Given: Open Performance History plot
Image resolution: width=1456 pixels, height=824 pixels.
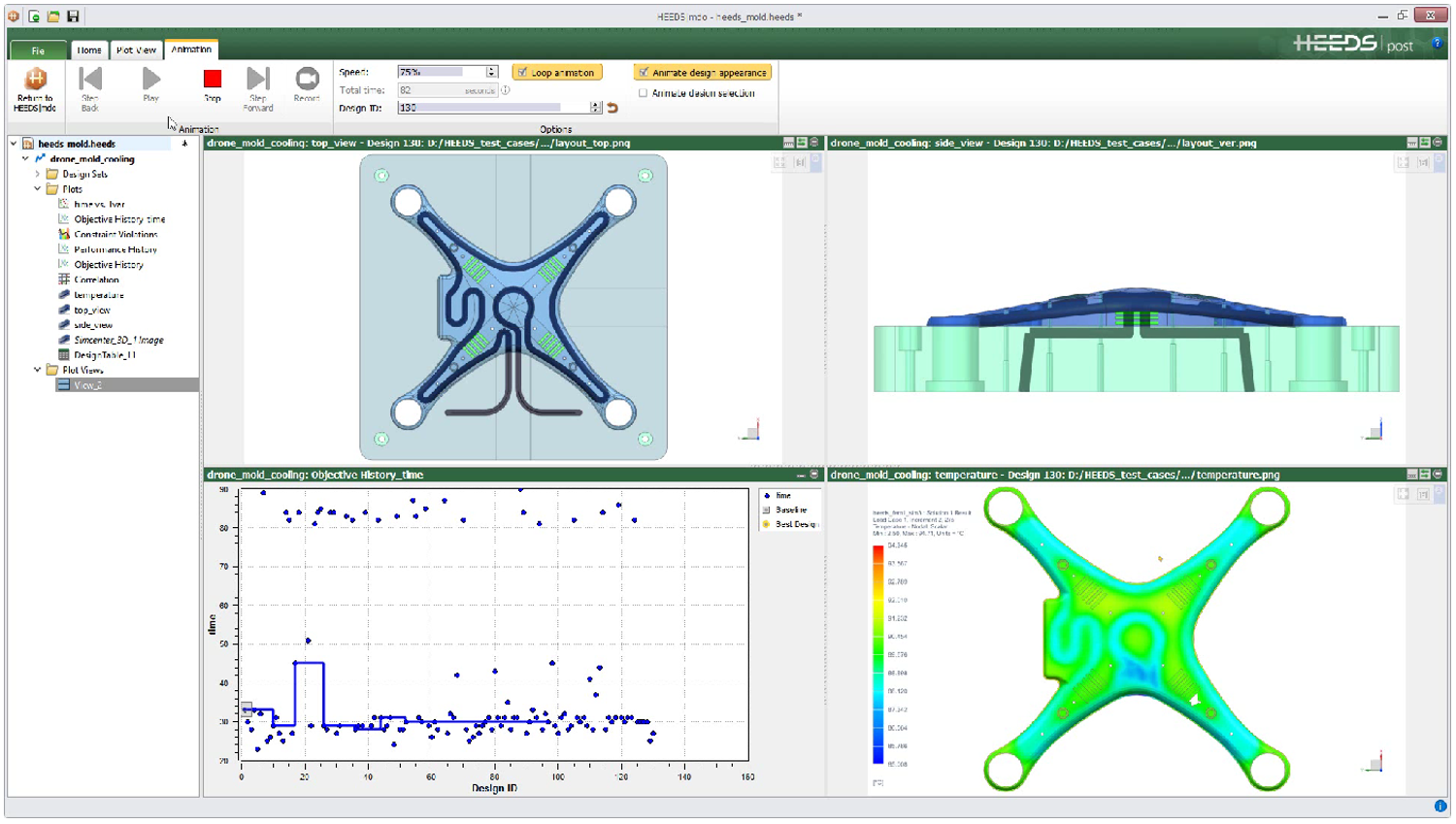Looking at the screenshot, I should click(116, 249).
